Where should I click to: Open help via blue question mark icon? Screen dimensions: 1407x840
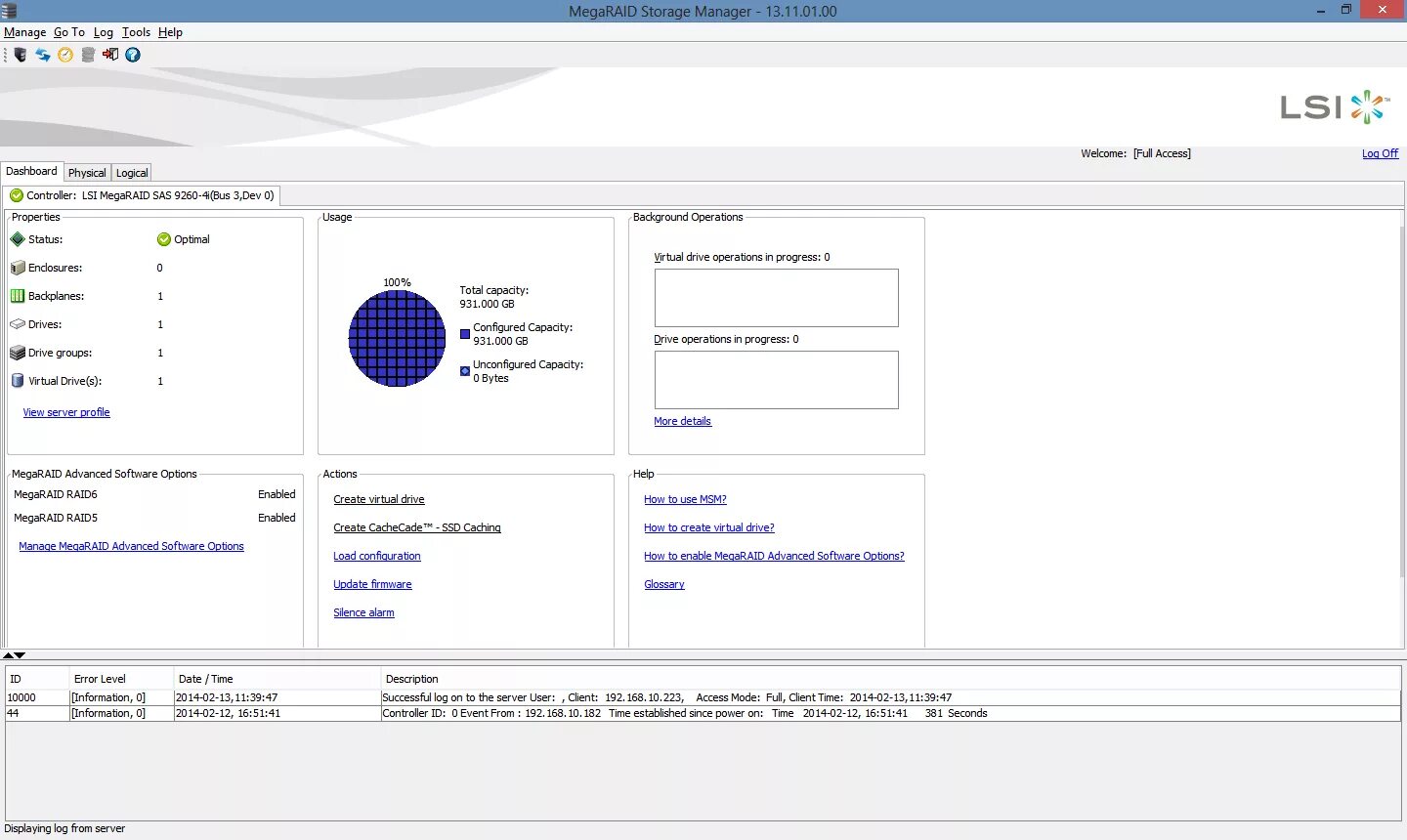point(133,55)
